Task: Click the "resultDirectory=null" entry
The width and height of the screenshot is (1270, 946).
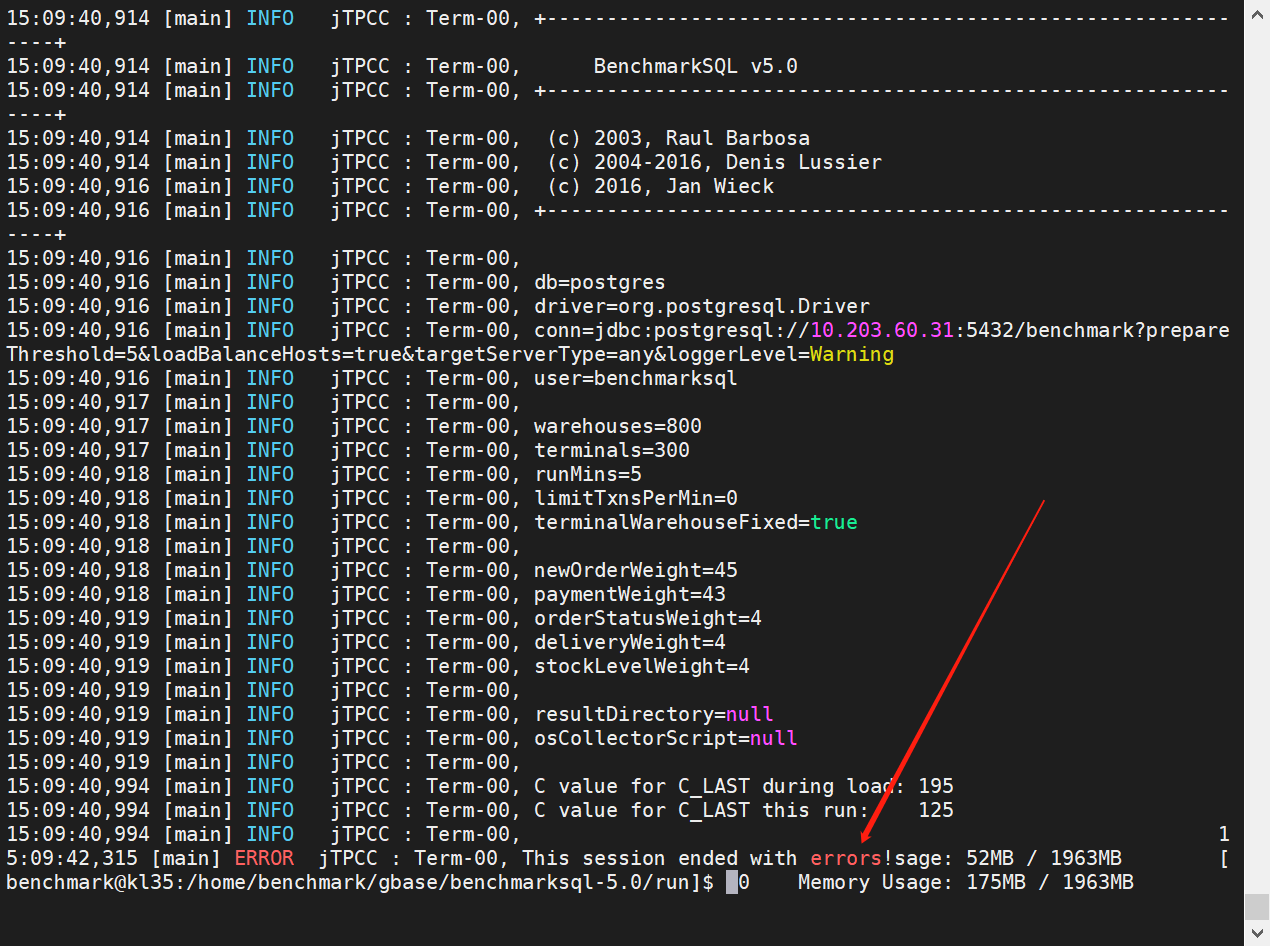Action: (x=654, y=714)
